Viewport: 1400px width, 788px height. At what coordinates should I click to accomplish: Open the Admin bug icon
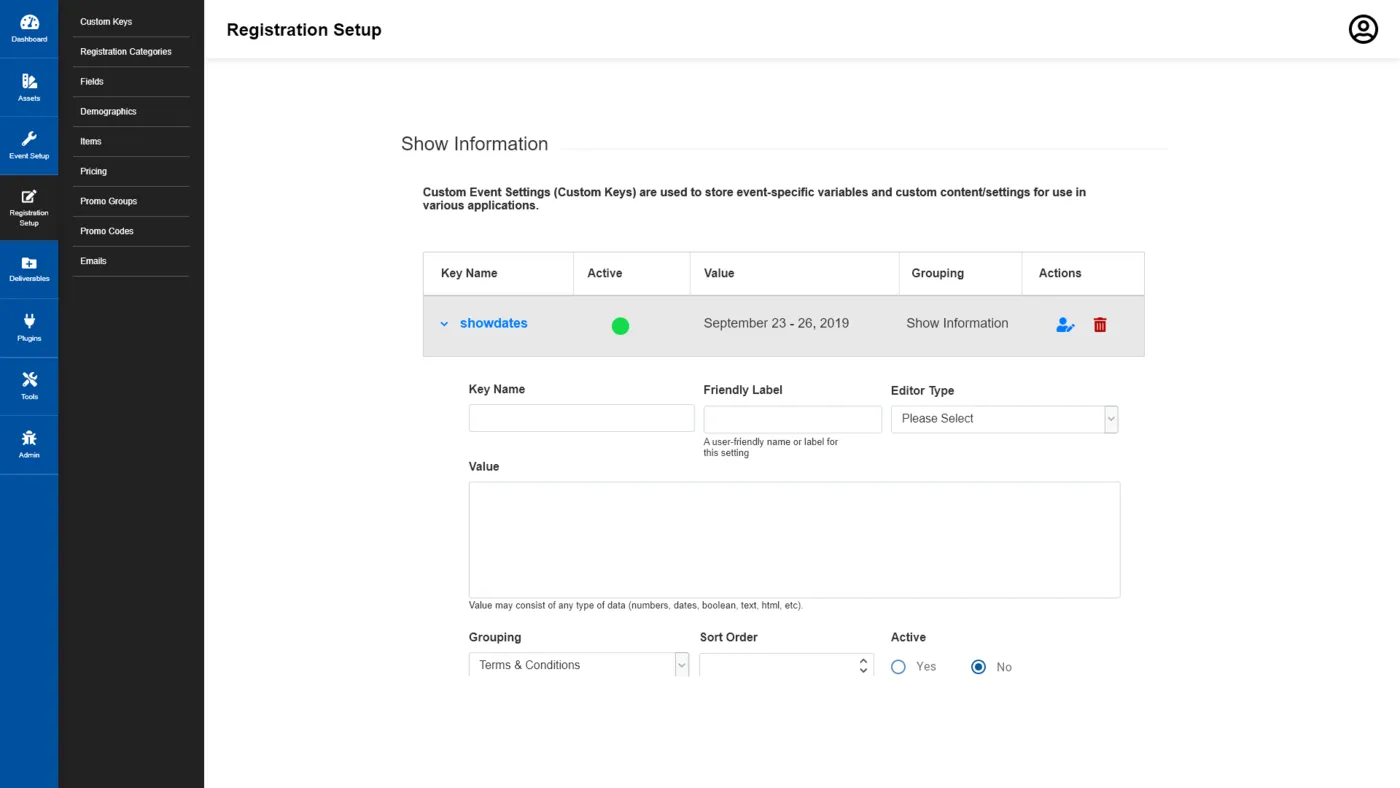[x=29, y=438]
